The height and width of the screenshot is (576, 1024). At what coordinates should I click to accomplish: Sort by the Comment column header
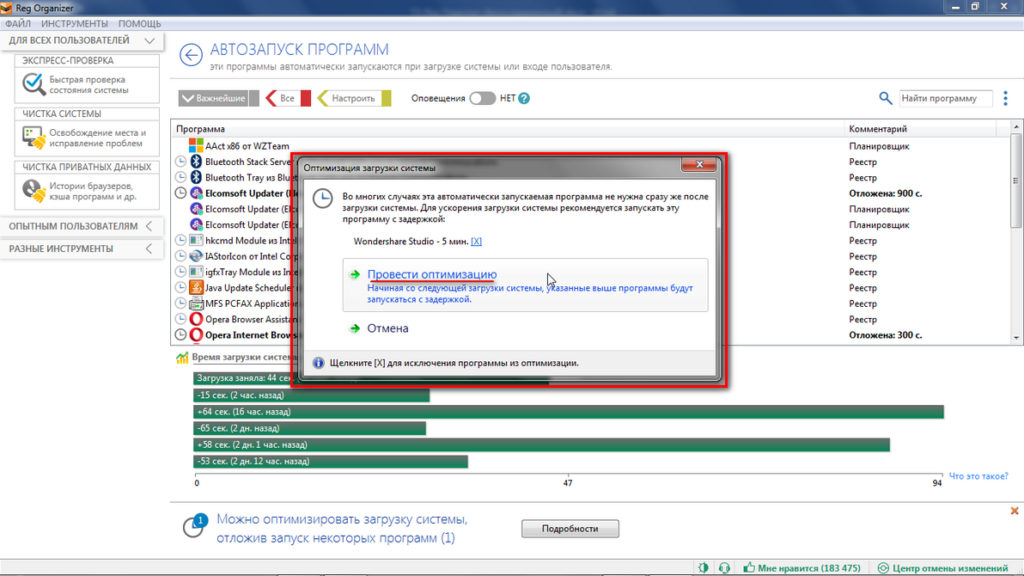[920, 129]
